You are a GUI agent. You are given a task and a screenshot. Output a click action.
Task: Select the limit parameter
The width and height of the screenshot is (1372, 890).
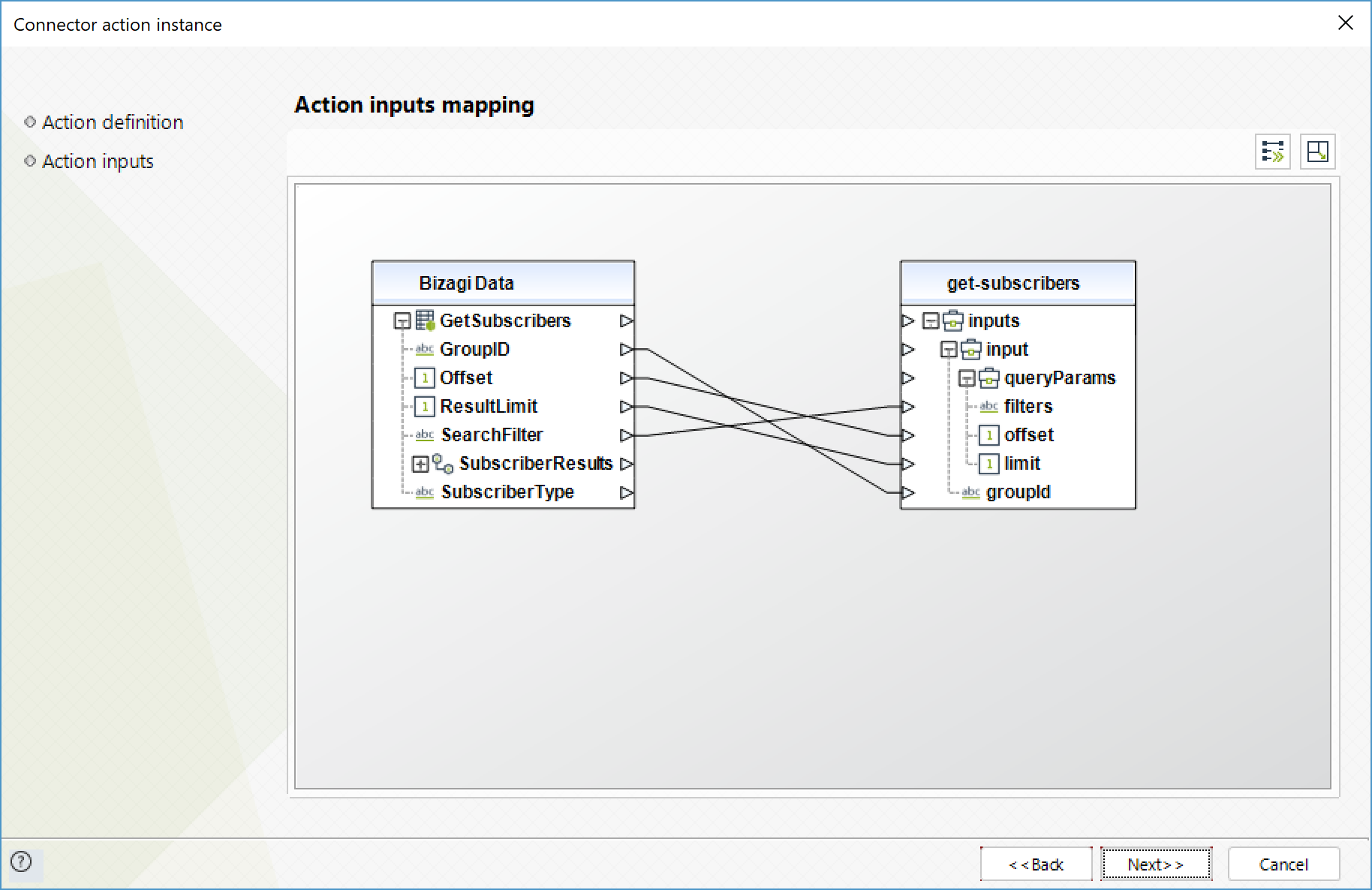click(1022, 463)
